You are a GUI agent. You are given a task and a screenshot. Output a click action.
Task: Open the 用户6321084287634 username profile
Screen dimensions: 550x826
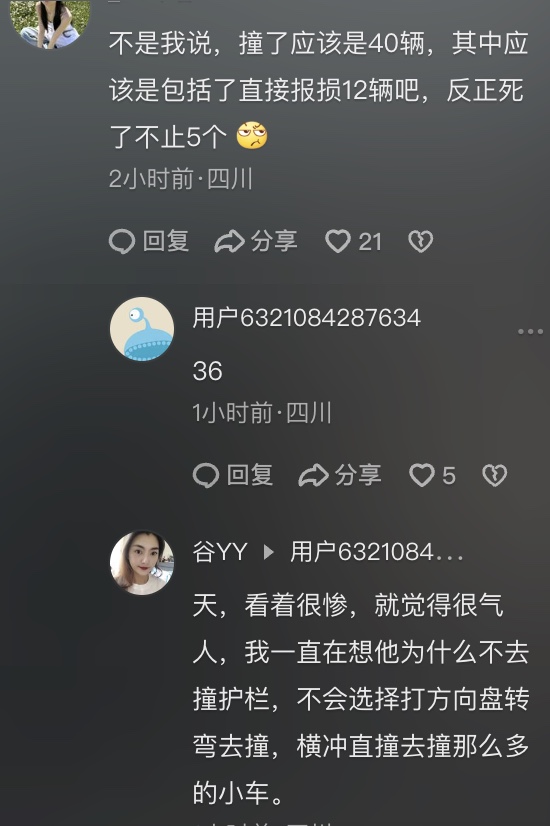click(307, 318)
